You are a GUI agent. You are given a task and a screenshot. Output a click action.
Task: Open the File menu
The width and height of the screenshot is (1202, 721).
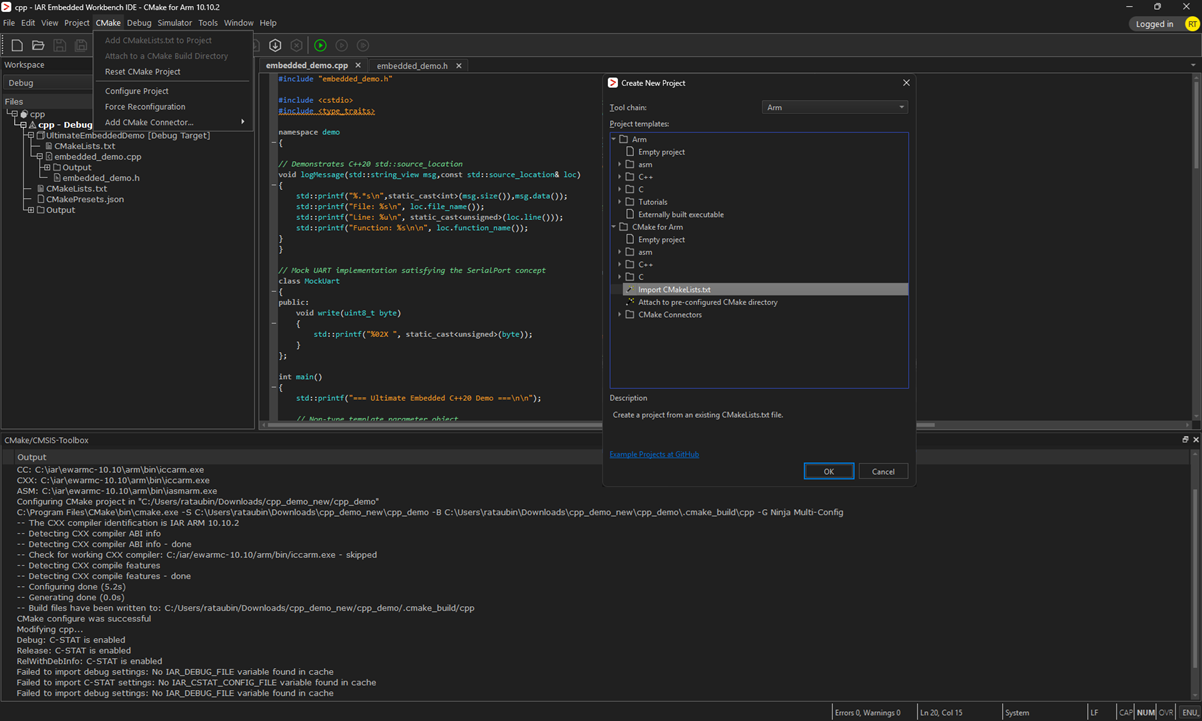coord(9,23)
